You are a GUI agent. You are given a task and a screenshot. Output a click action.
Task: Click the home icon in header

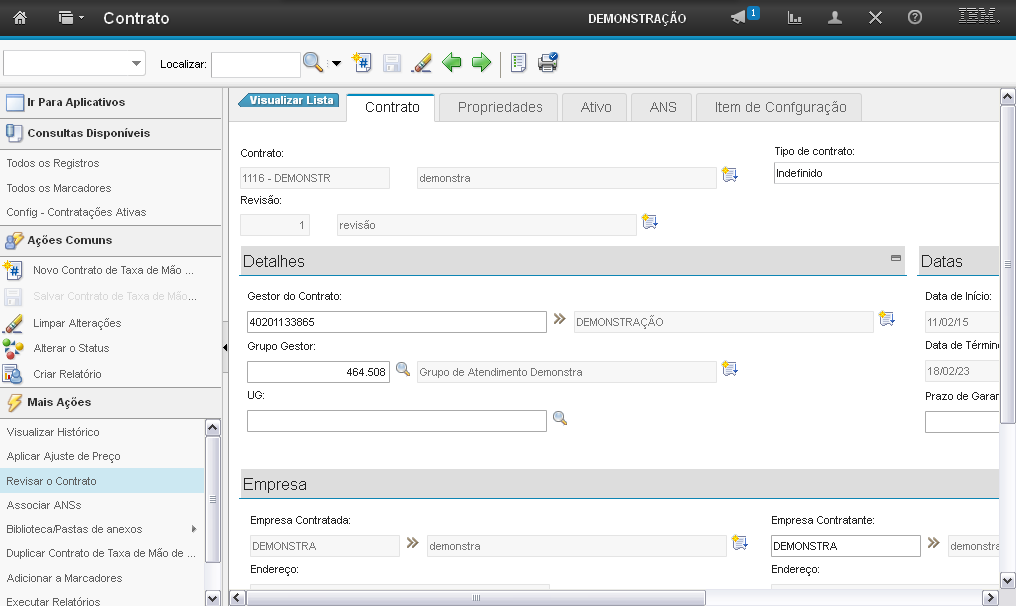(20, 18)
